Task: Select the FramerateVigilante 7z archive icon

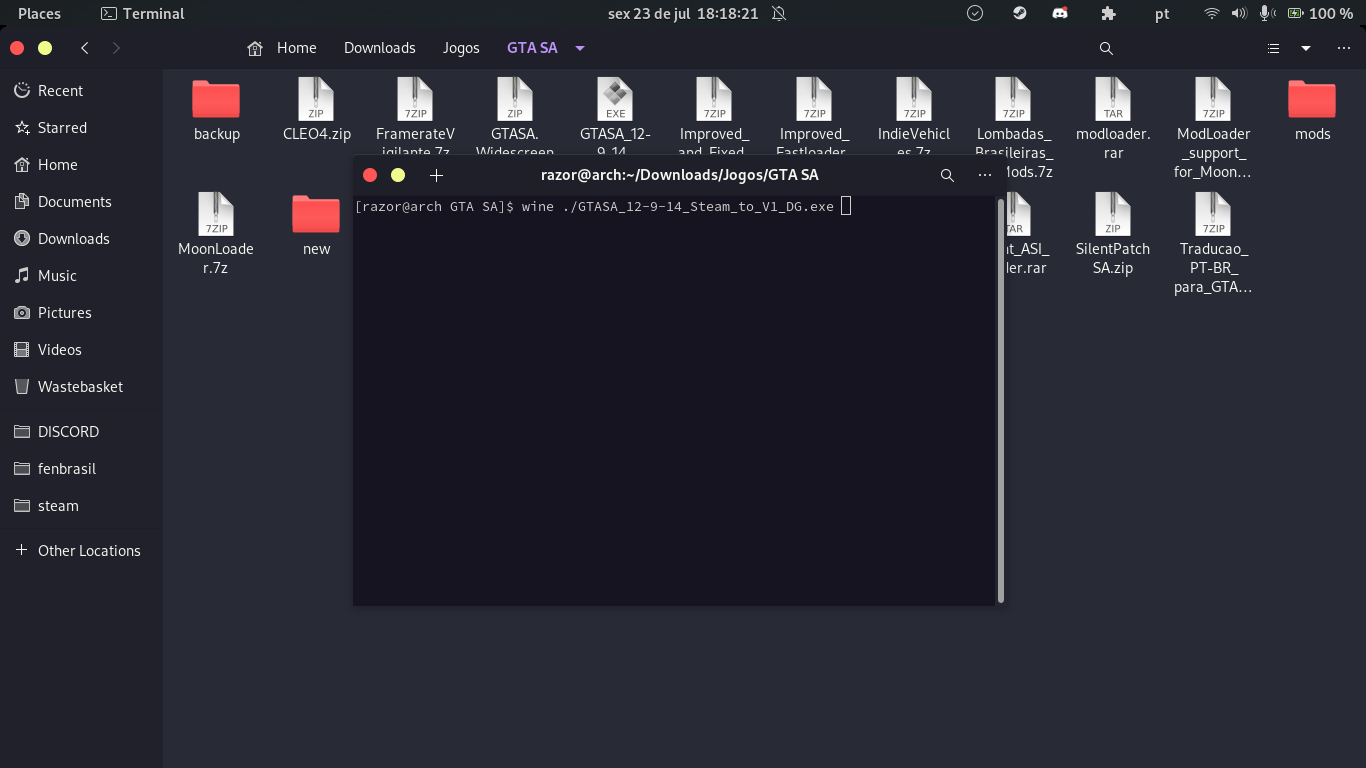Action: point(415,100)
